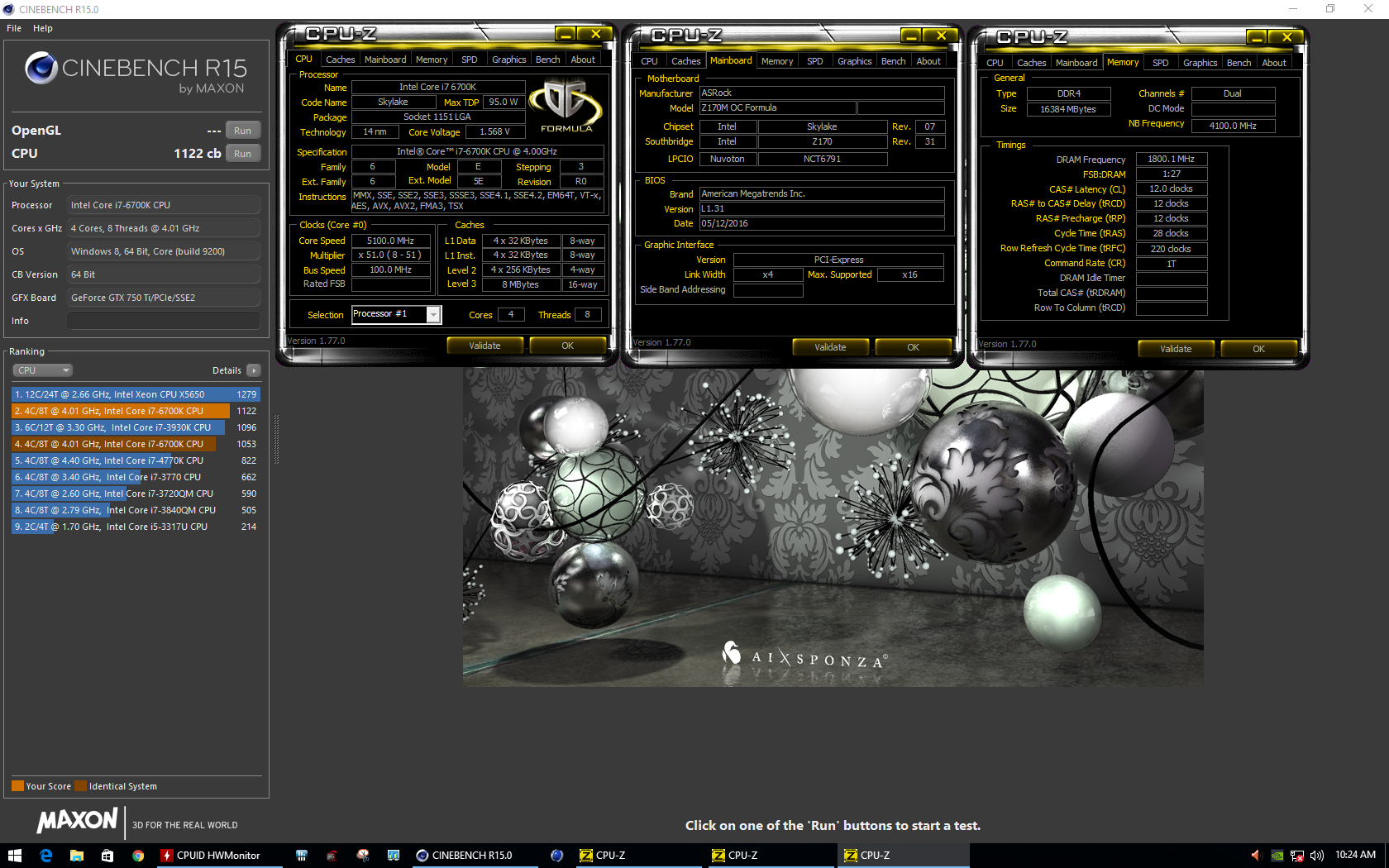Image resolution: width=1389 pixels, height=868 pixels.
Task: Click OK in the right CPU-Z window
Action: (x=1258, y=349)
